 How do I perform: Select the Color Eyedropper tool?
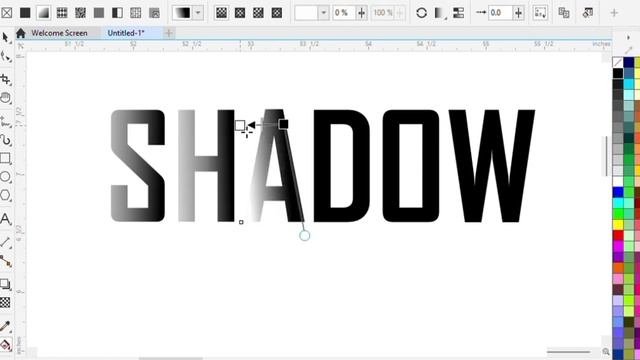pyautogui.click(x=6, y=326)
